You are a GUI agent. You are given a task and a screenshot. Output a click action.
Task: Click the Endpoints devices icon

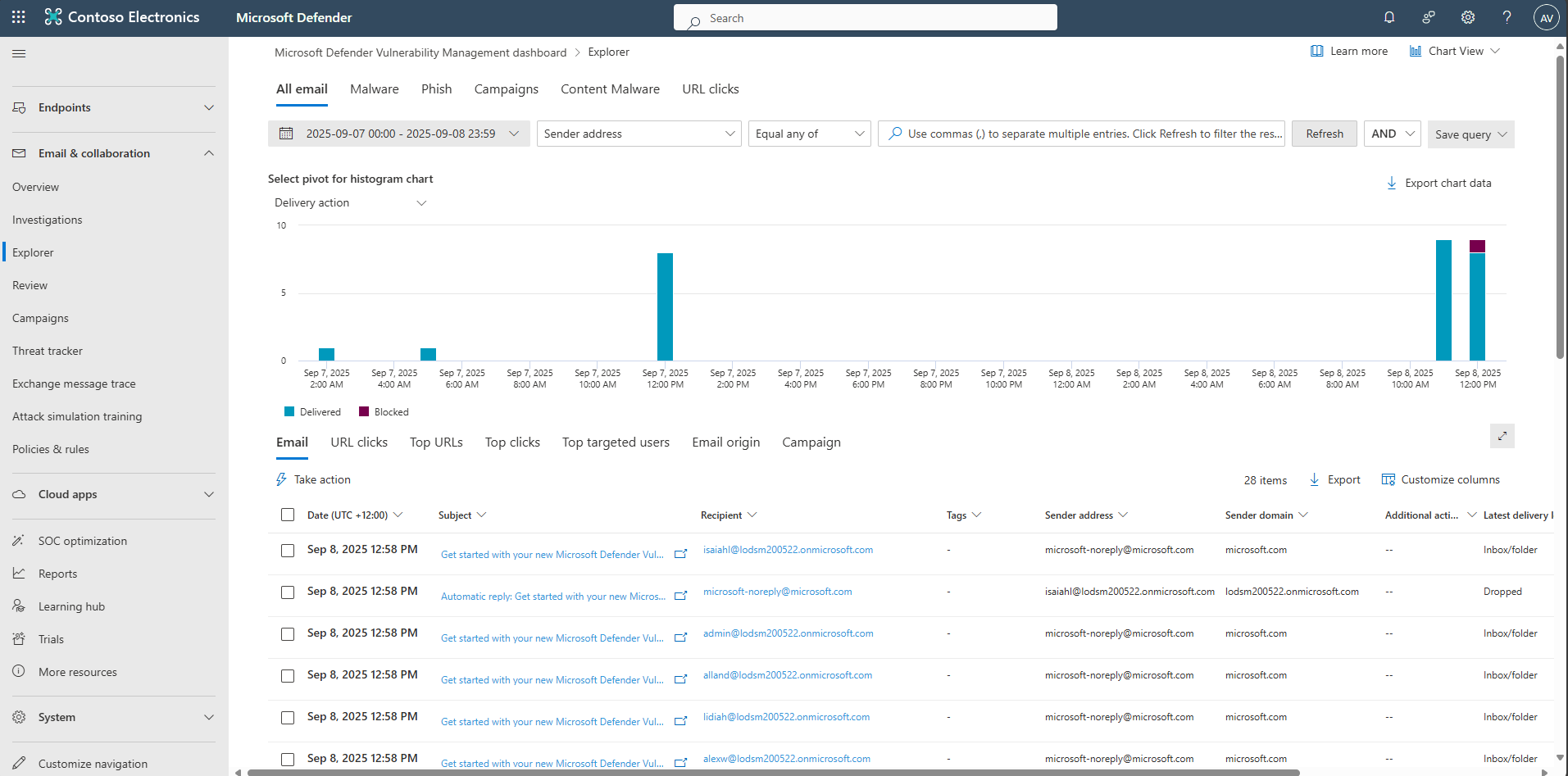pos(19,107)
